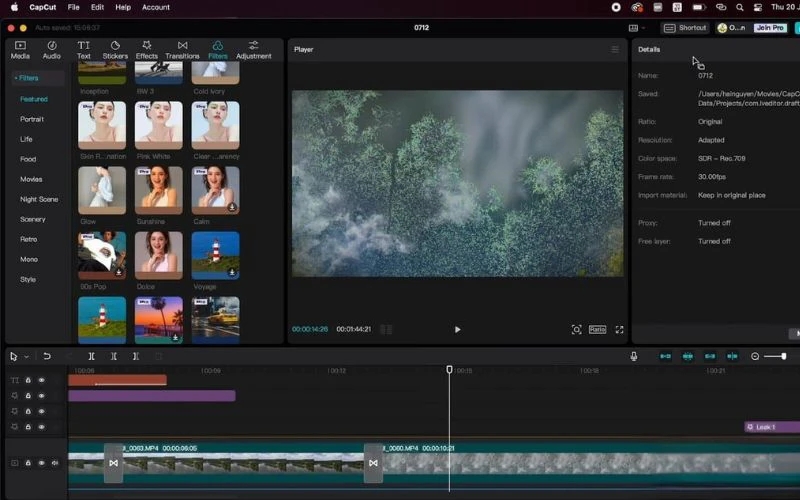Image resolution: width=800 pixels, height=500 pixels.
Task: Select the Leak 1 clip
Action: point(772,427)
